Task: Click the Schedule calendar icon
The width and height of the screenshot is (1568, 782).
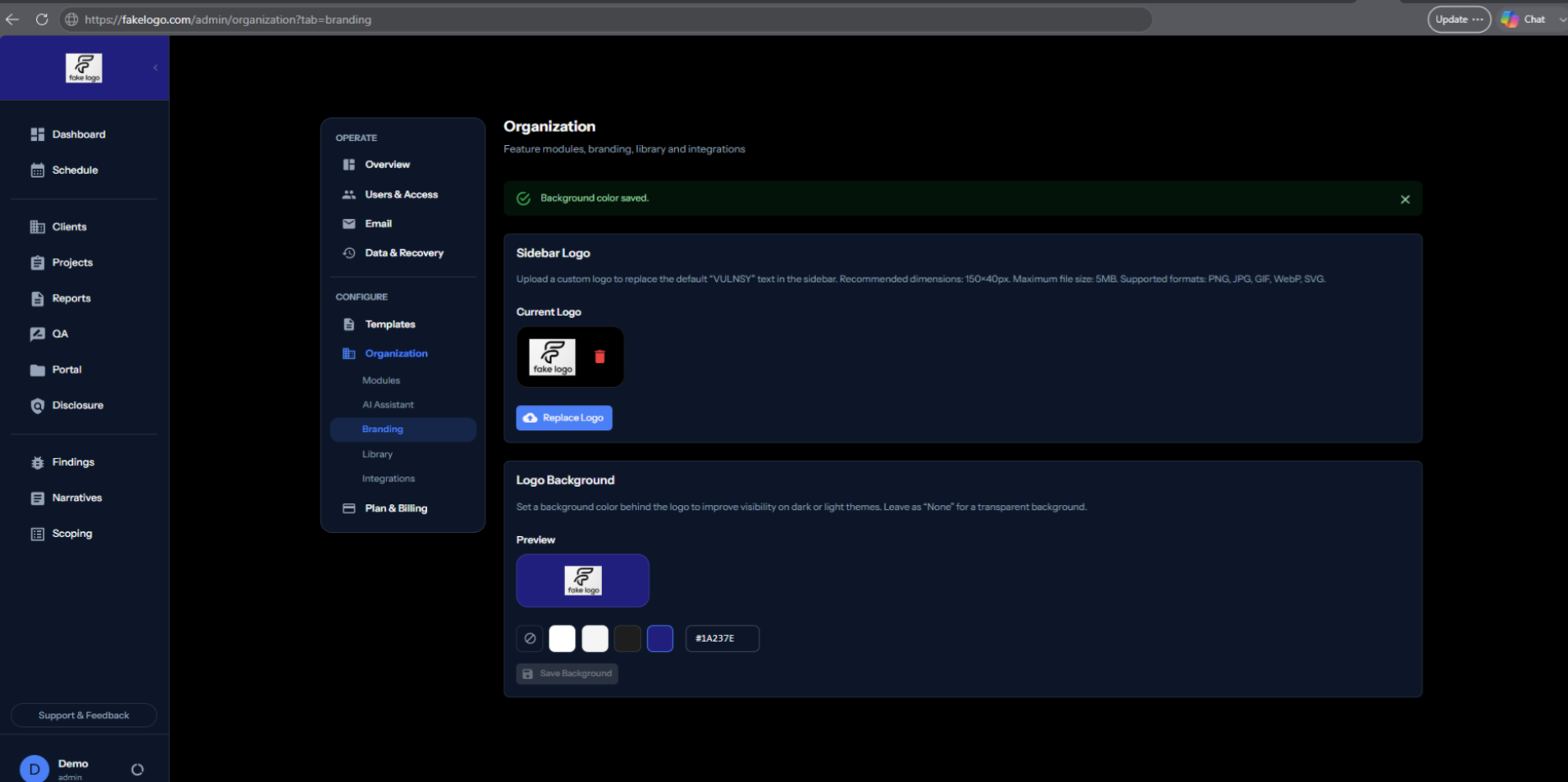Action: click(38, 170)
